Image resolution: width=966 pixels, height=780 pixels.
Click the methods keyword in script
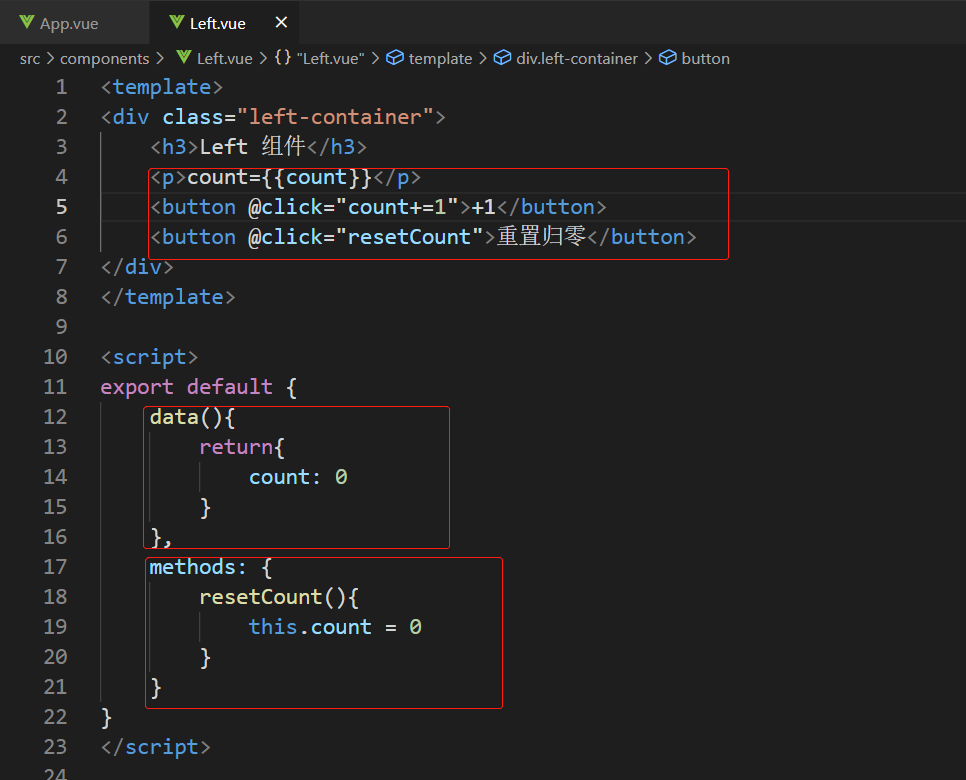click(x=197, y=567)
